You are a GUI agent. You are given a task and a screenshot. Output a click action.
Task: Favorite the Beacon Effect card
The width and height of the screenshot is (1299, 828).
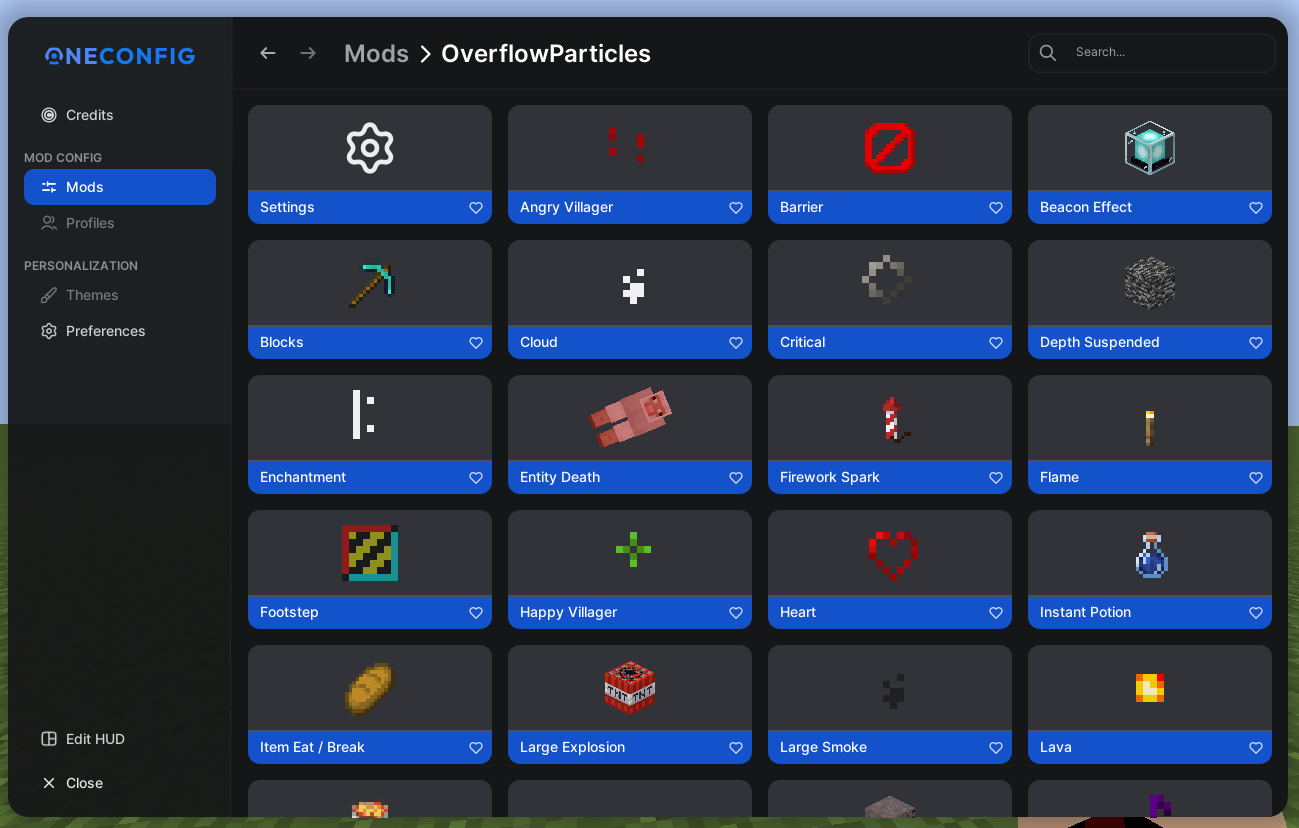(x=1256, y=208)
